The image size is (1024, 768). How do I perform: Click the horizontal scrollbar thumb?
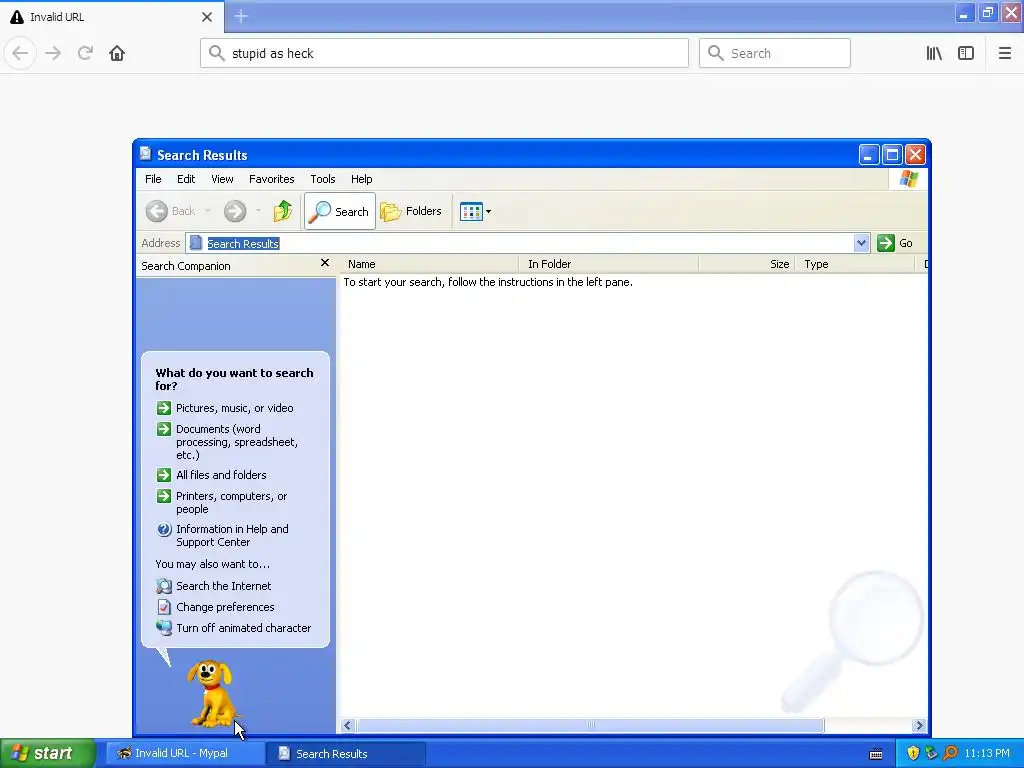[x=590, y=726]
